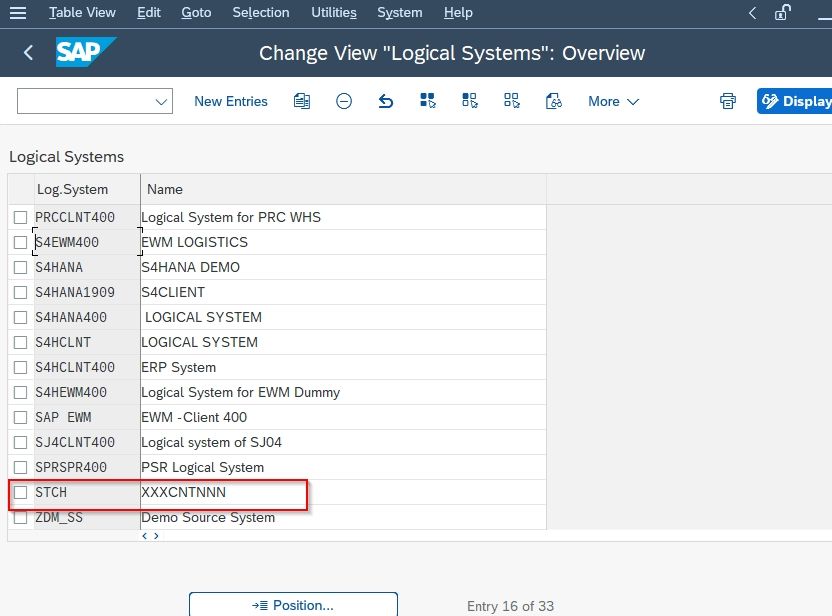This screenshot has height=616, width=832.
Task: Click the Delete (minus circle) icon
Action: point(344,101)
